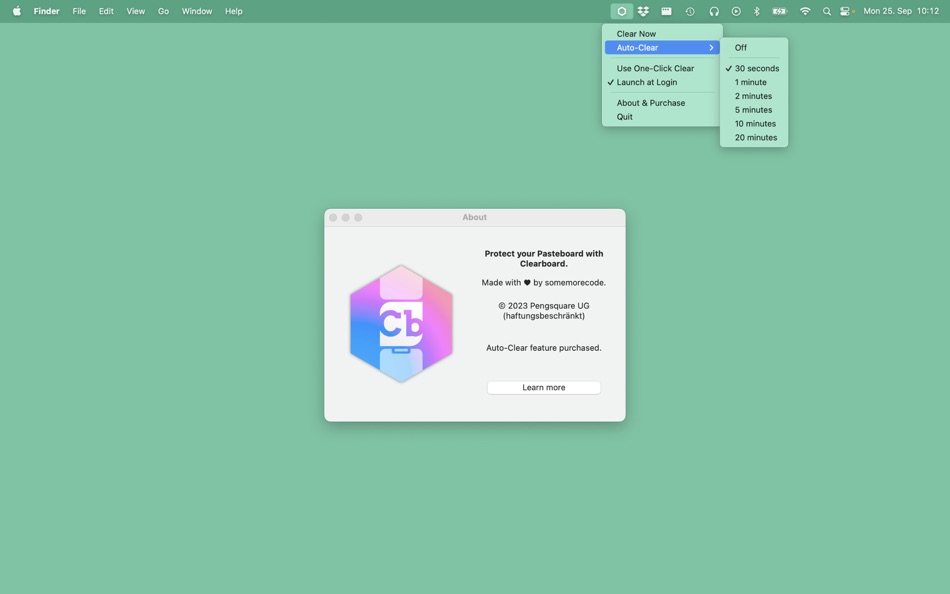The width and height of the screenshot is (950, 594).
Task: Open the View menu
Action: [x=136, y=11]
